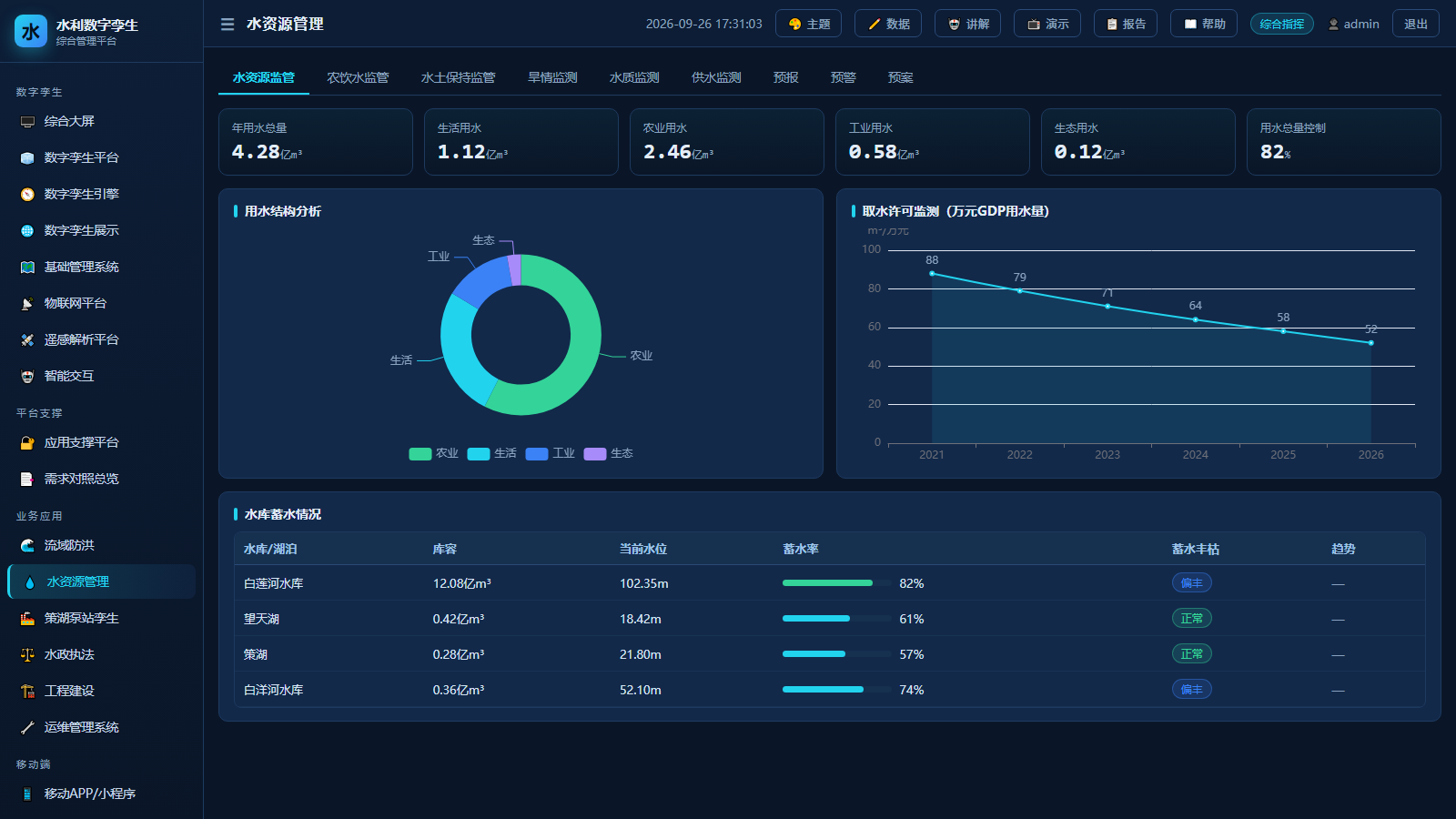Screen dimensions: 1456x819
Task: Click the 主题 theme button
Action: click(x=808, y=24)
